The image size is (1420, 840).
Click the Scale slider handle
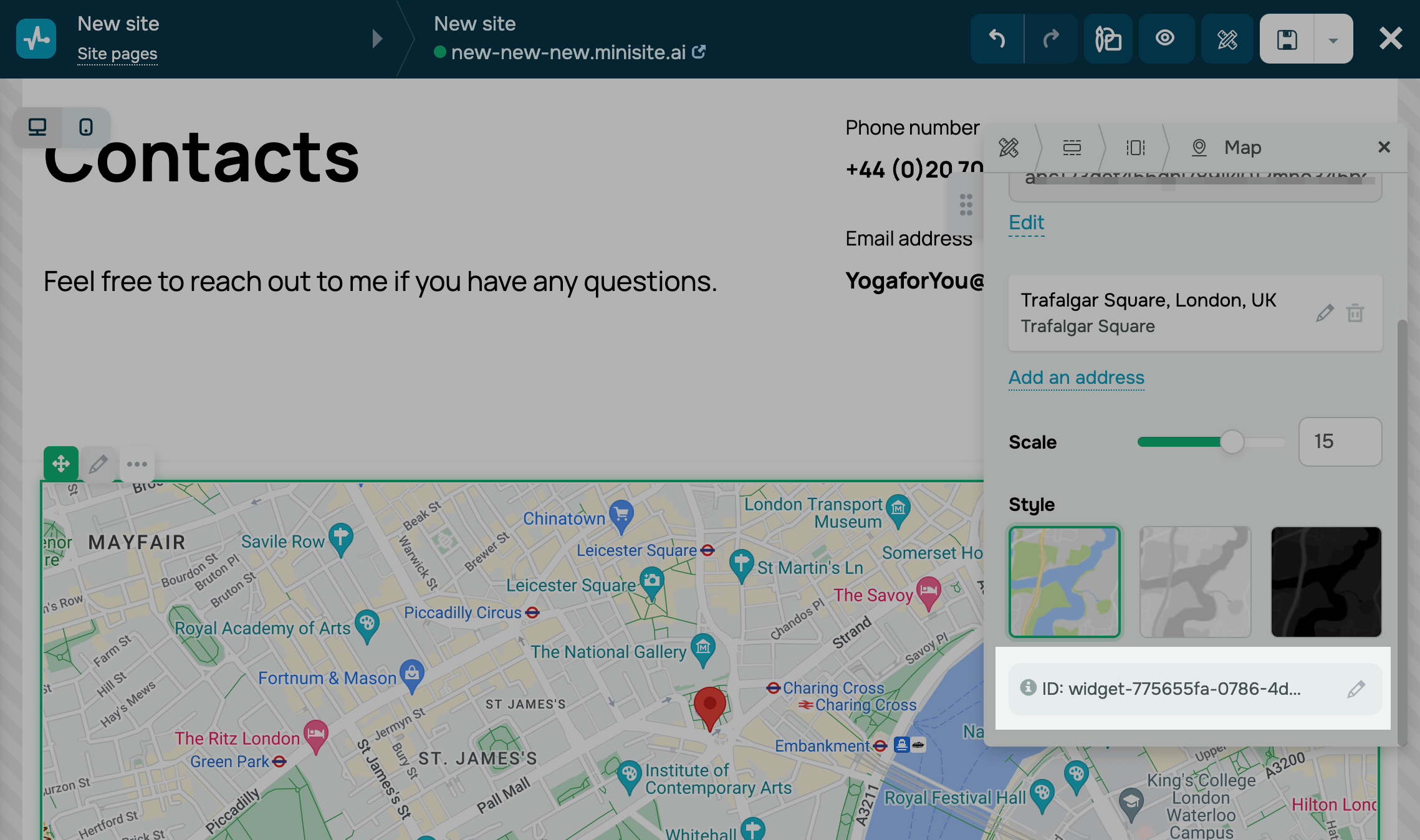[x=1232, y=442]
